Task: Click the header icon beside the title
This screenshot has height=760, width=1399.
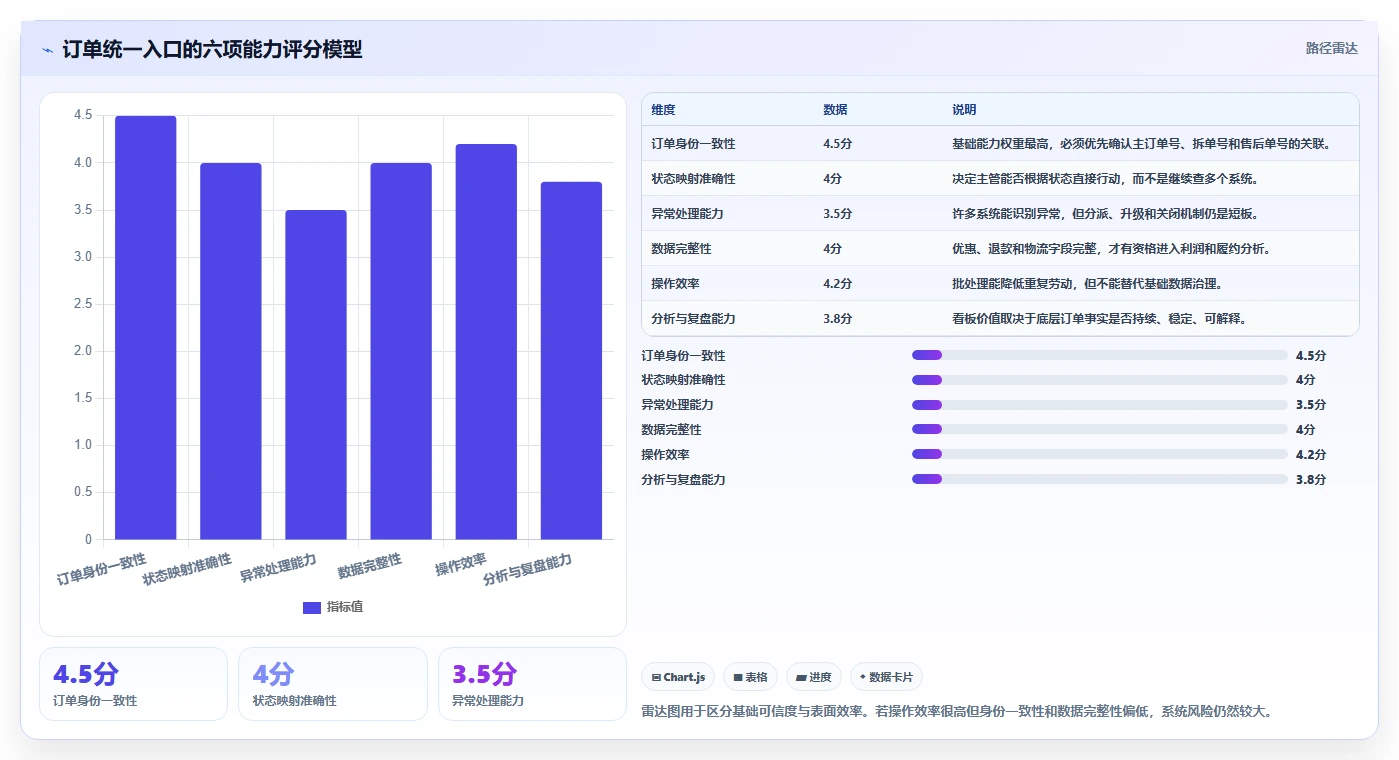Action: pos(47,49)
